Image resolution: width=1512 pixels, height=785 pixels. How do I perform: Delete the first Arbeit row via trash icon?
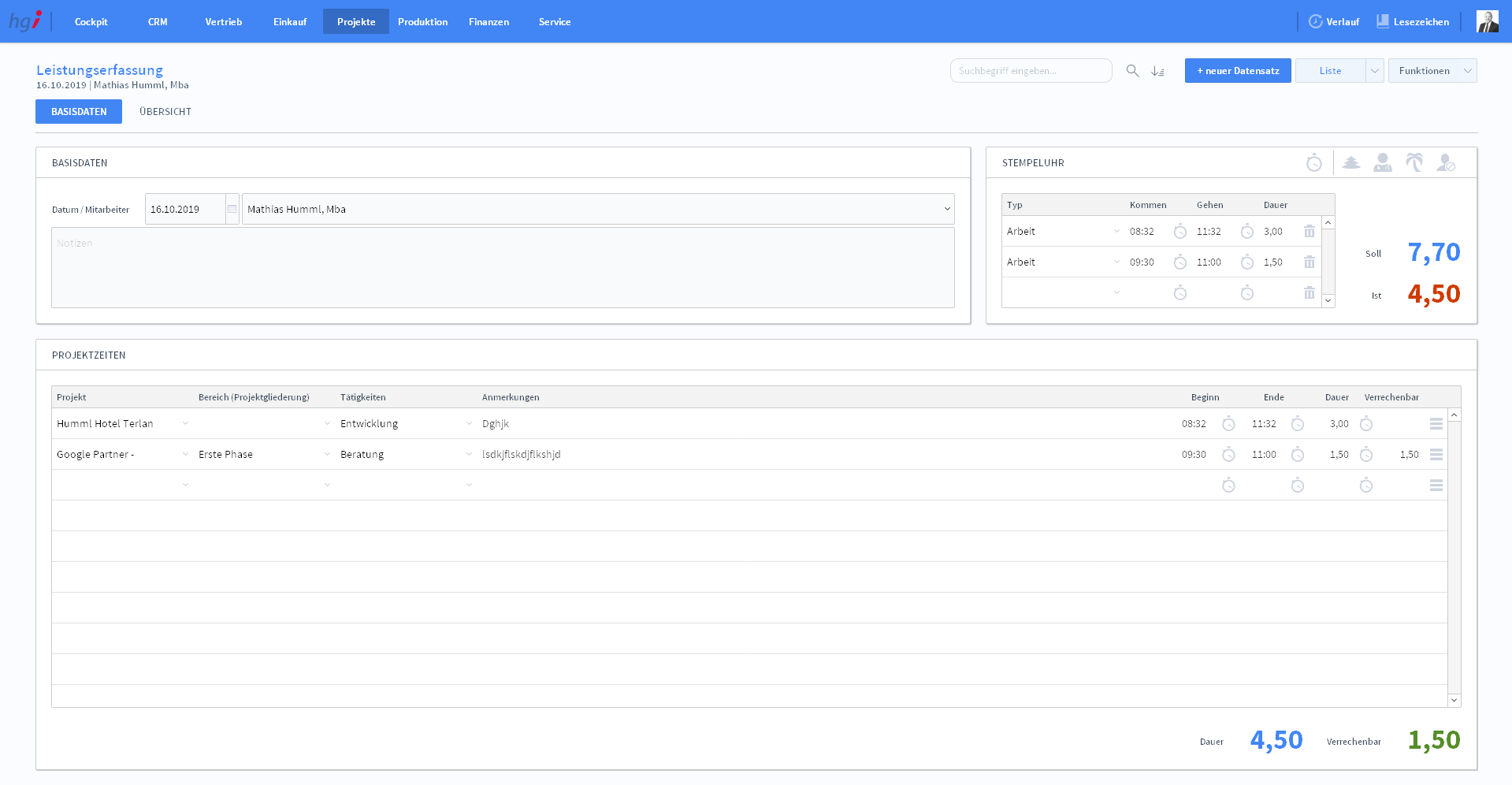[1309, 232]
